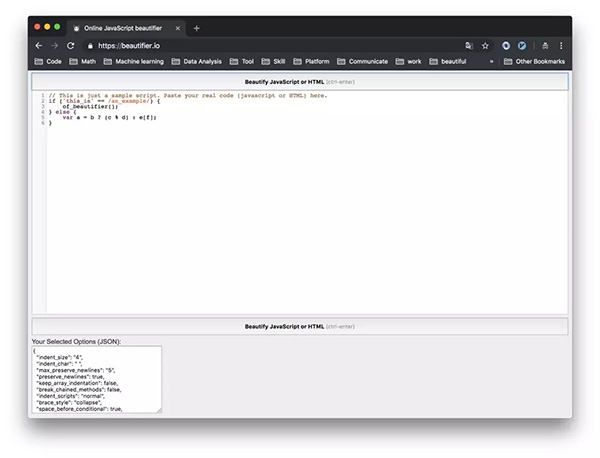Open the Tool bookmarks folder
600x458 pixels.
tap(242, 62)
